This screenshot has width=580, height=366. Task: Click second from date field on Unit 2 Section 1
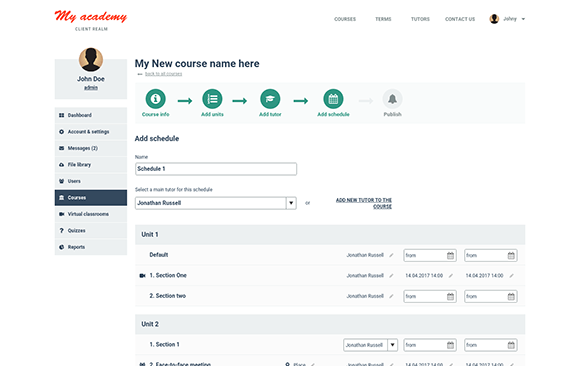click(490, 345)
